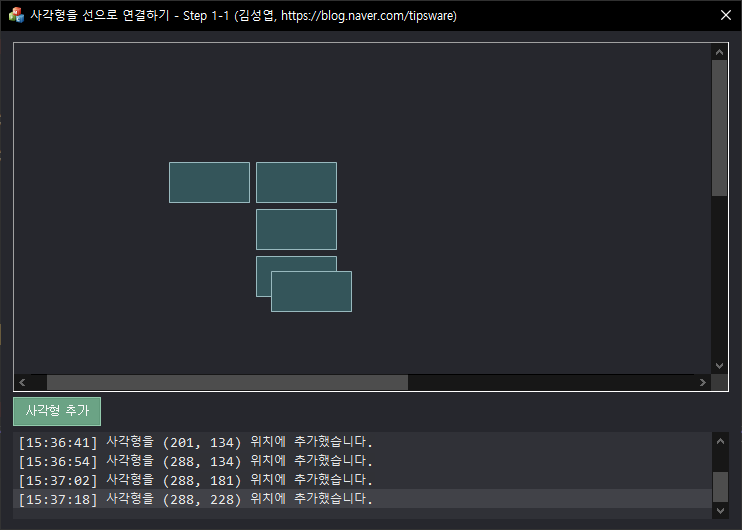Click the log list scroll down arrow
Screen dimensions: 742x530
719,510
